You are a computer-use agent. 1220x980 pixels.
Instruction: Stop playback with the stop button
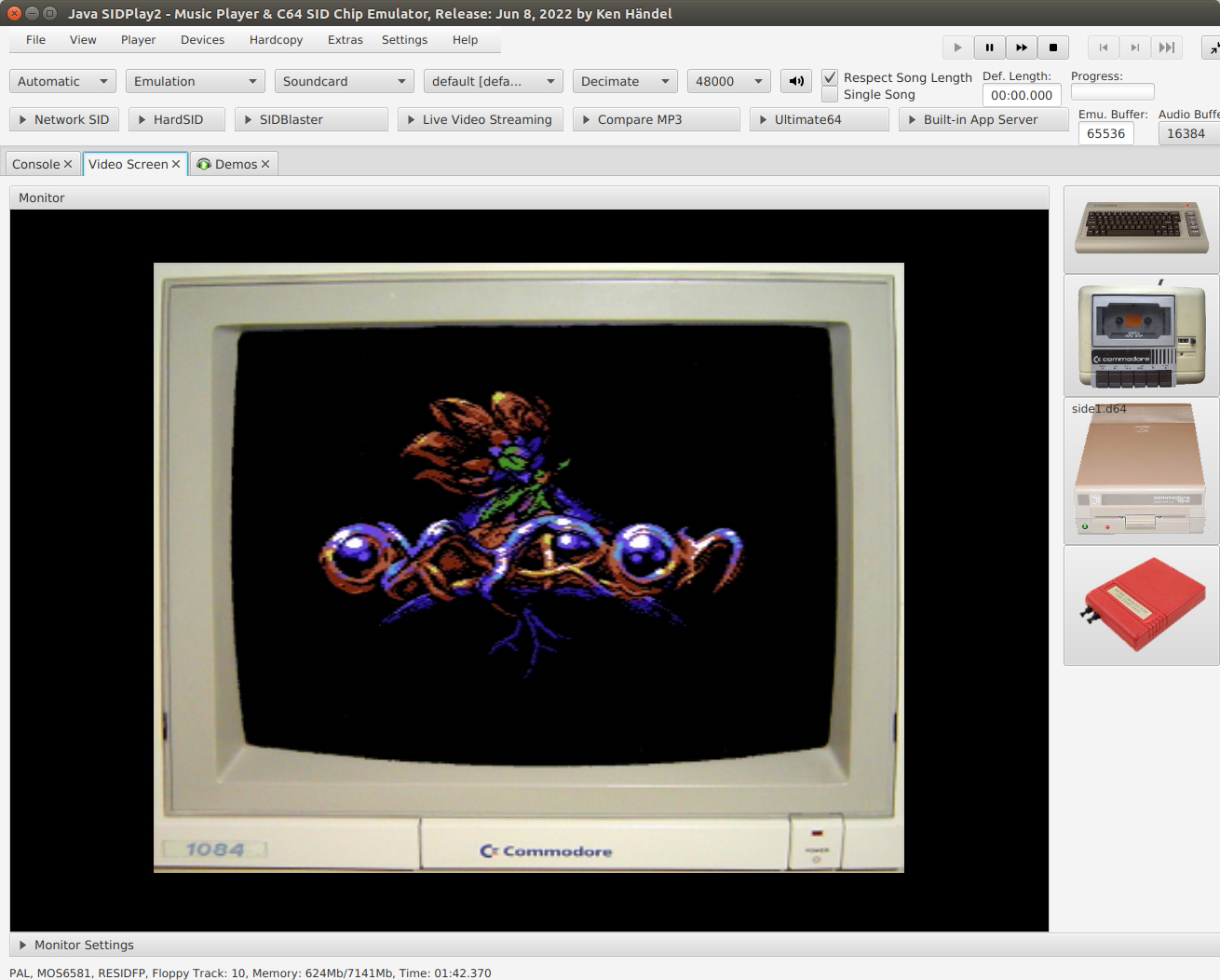pyautogui.click(x=1053, y=48)
